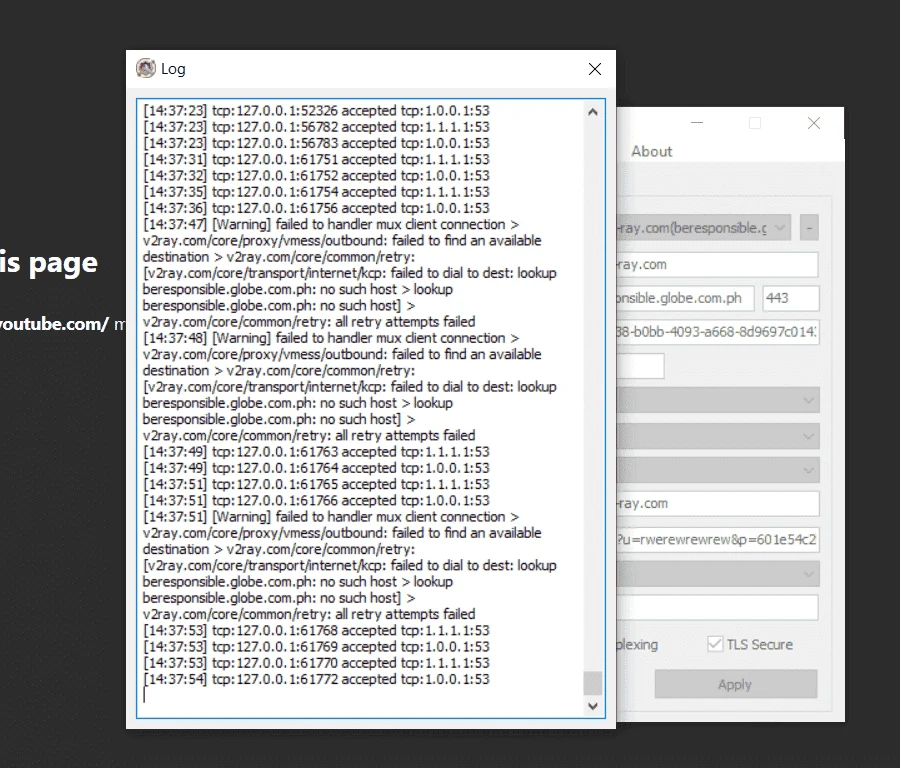Click the log scrollbar up arrow
Image resolution: width=900 pixels, height=768 pixels.
(x=593, y=112)
